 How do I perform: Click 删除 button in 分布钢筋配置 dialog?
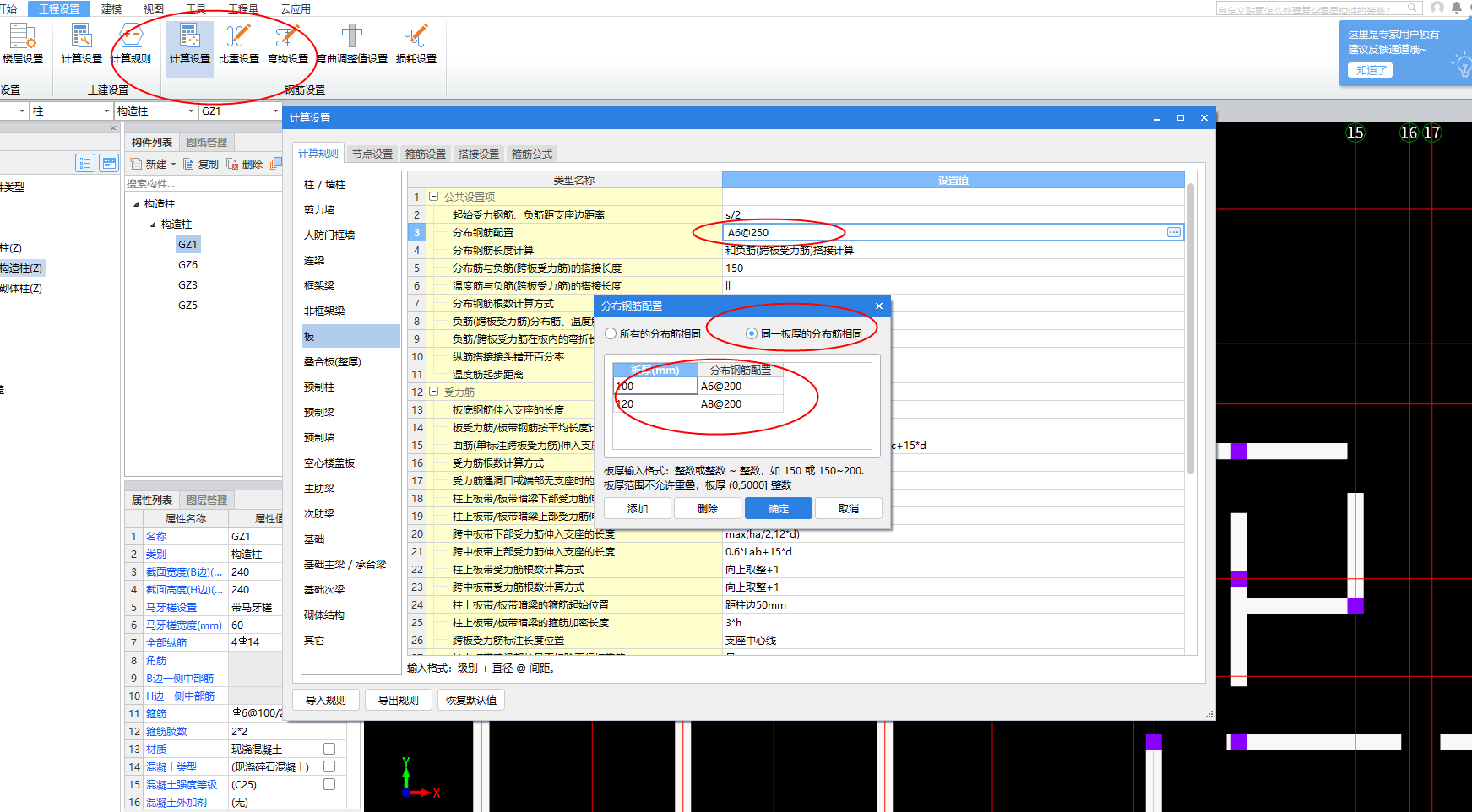tap(708, 508)
